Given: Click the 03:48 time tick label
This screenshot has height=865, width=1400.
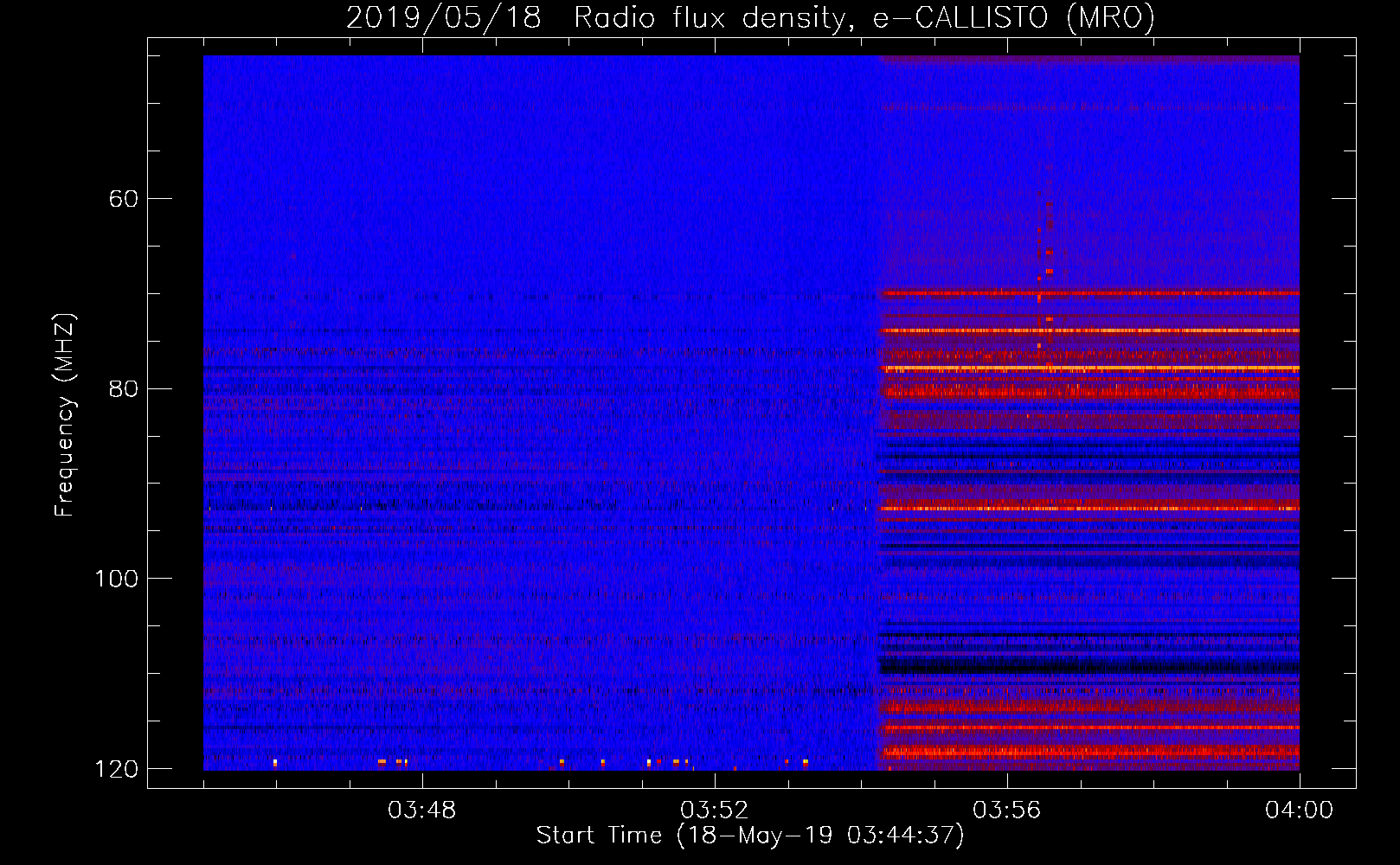Looking at the screenshot, I should (422, 811).
